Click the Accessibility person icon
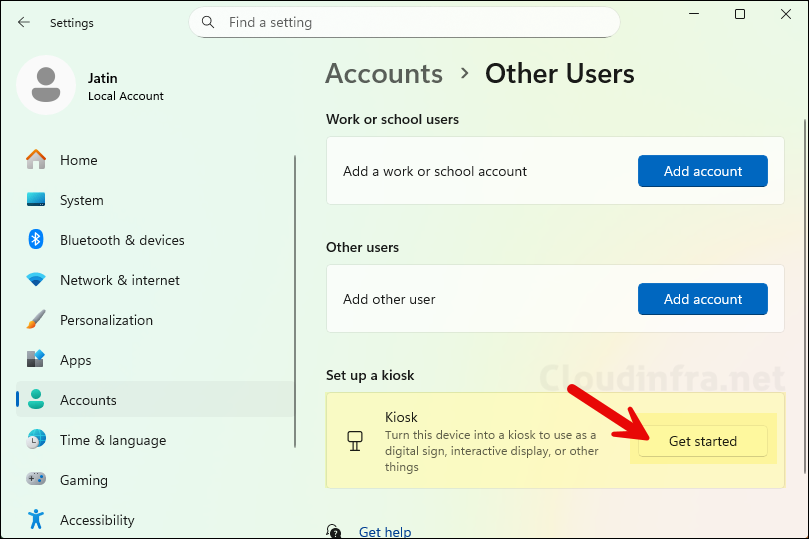Image resolution: width=809 pixels, height=539 pixels. click(36, 520)
